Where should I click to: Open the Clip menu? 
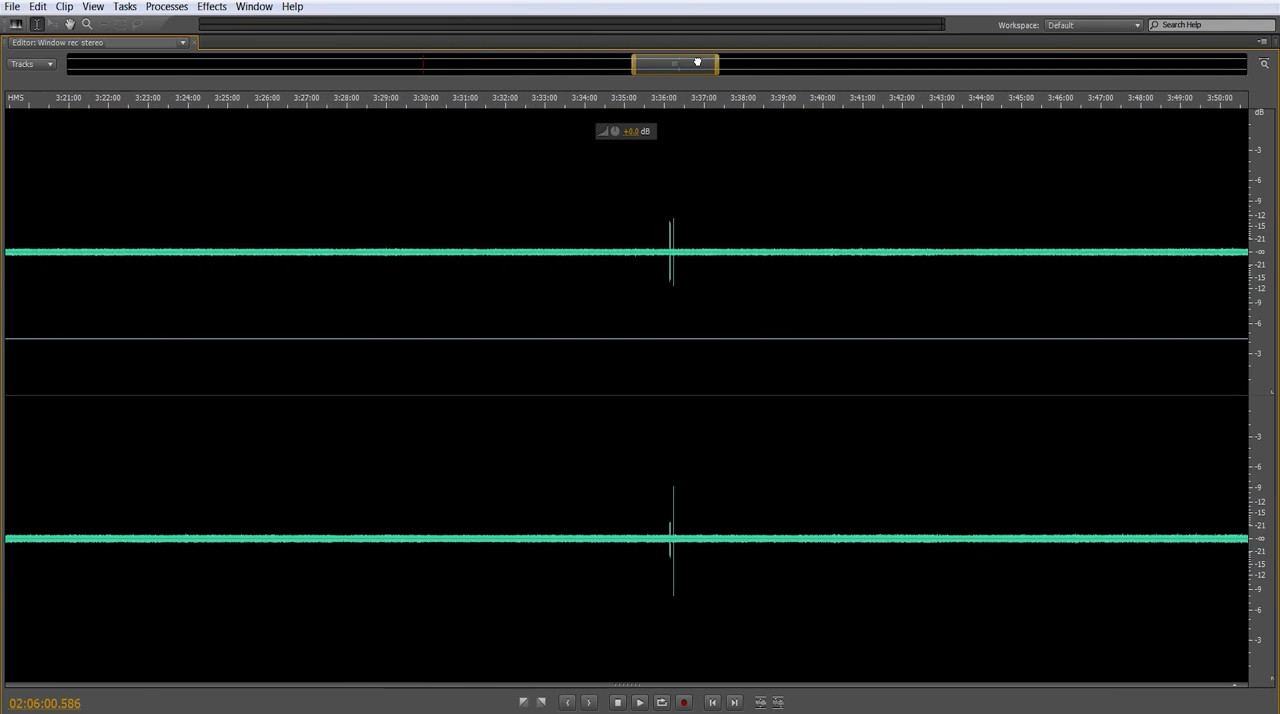(64, 7)
